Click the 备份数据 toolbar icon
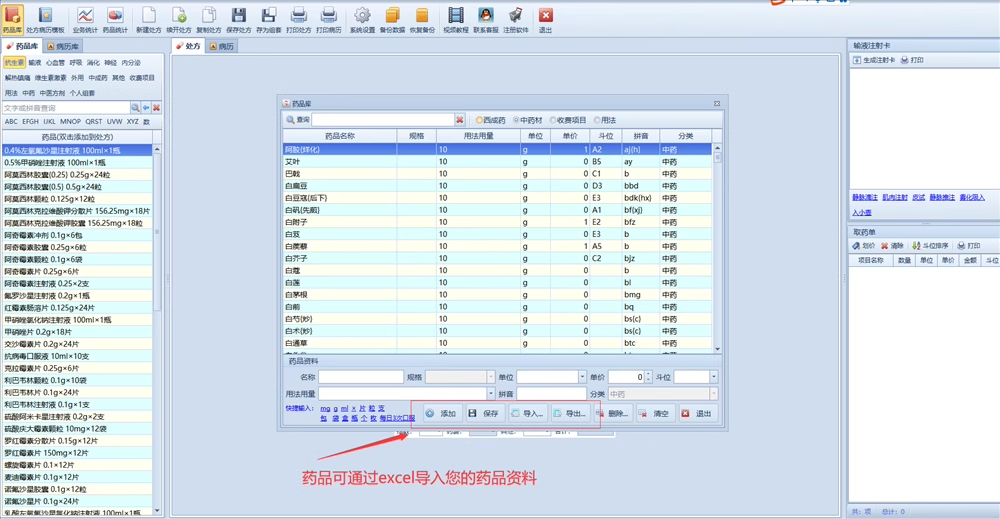The height and width of the screenshot is (519, 1000). (x=392, y=18)
